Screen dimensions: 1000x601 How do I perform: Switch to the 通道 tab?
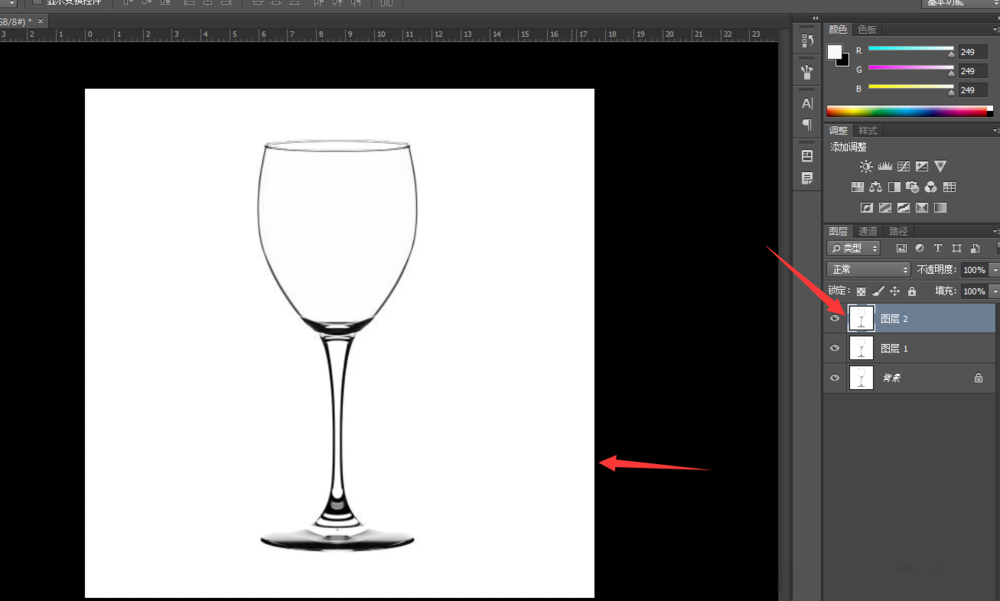pos(868,231)
